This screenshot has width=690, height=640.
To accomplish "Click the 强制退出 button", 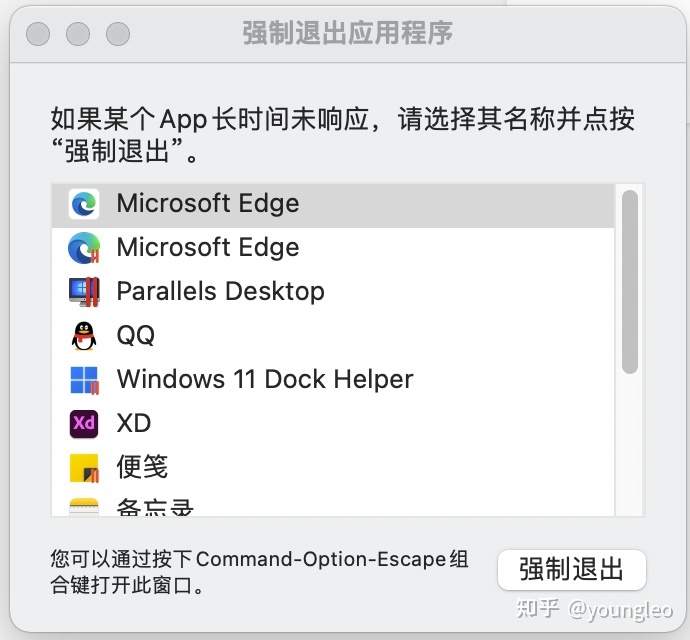I will point(572,570).
